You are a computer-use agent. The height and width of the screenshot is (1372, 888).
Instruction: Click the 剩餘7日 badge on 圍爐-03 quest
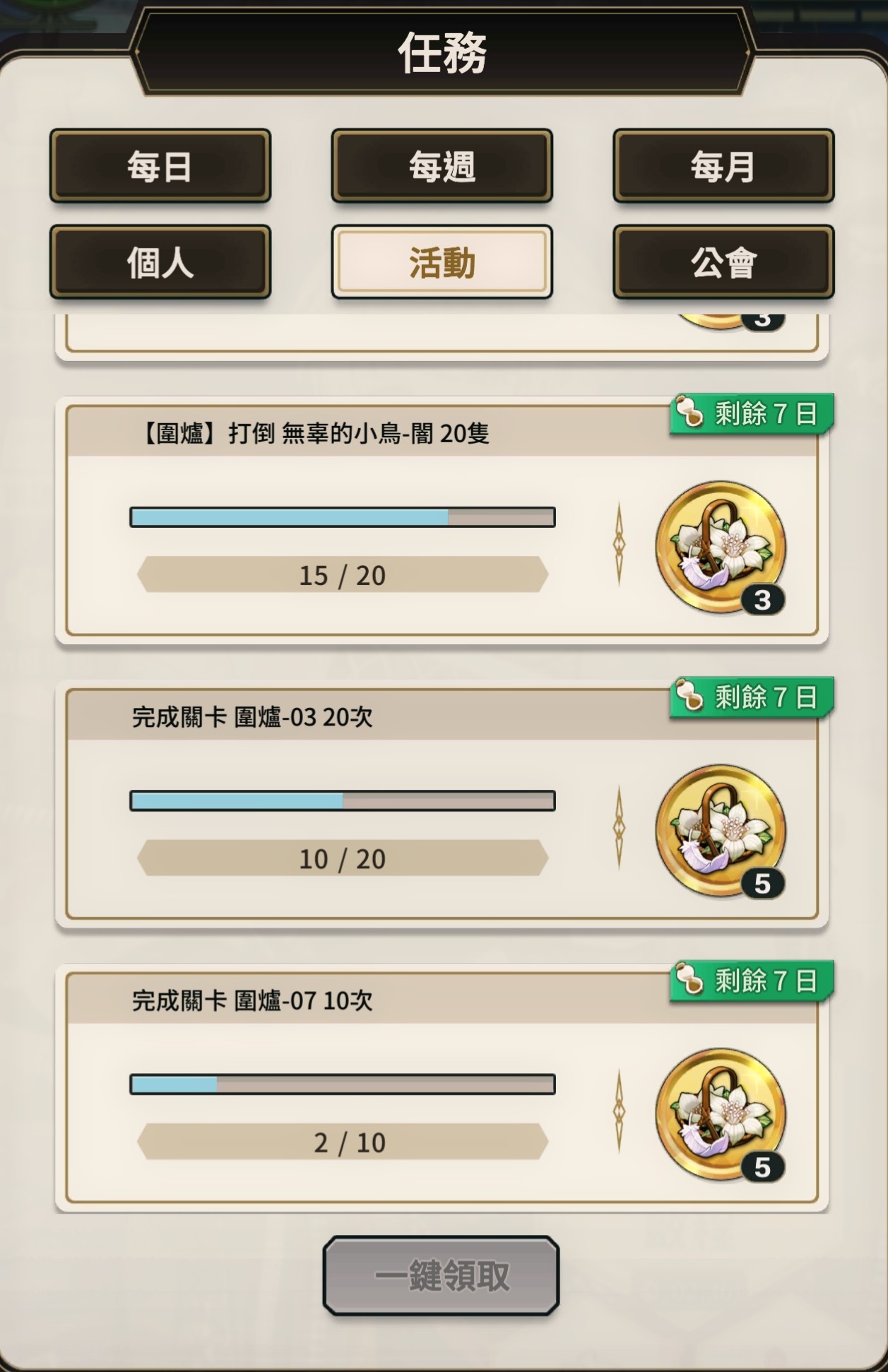click(752, 698)
